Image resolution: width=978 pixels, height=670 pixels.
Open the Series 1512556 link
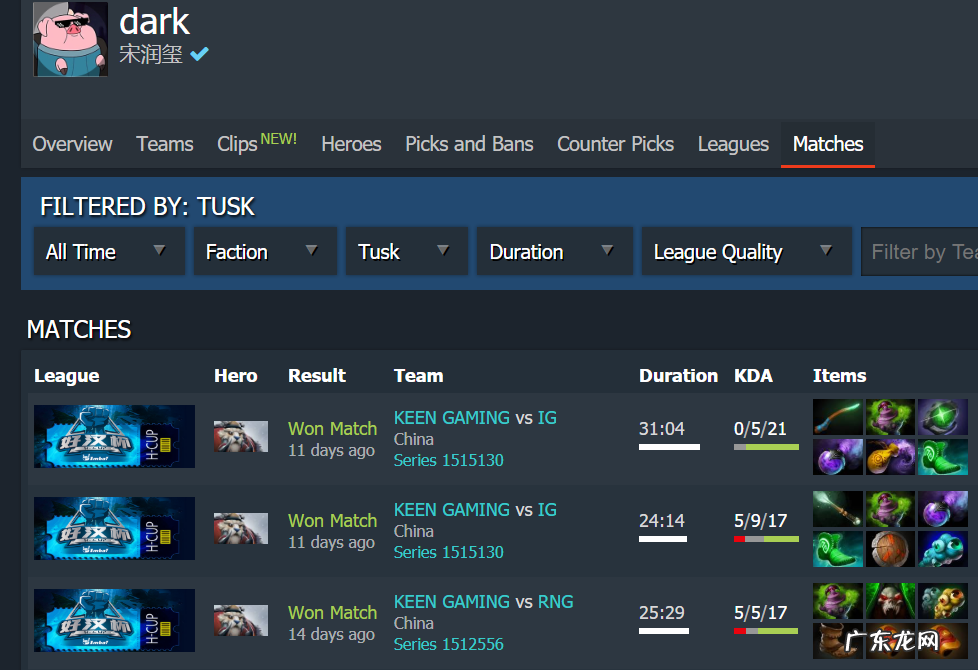pyautogui.click(x=448, y=644)
